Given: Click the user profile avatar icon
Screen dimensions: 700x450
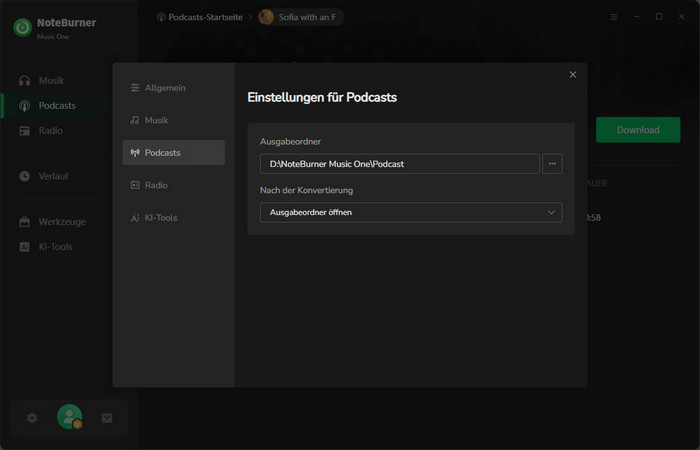Looking at the screenshot, I should coord(70,417).
